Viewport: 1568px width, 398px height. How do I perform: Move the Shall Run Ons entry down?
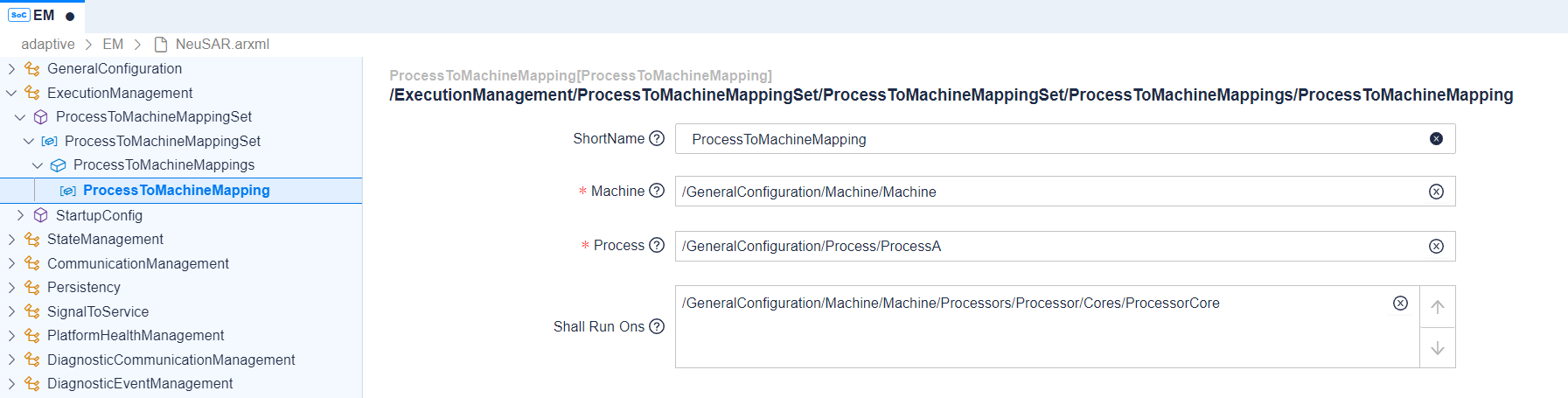coord(1438,348)
